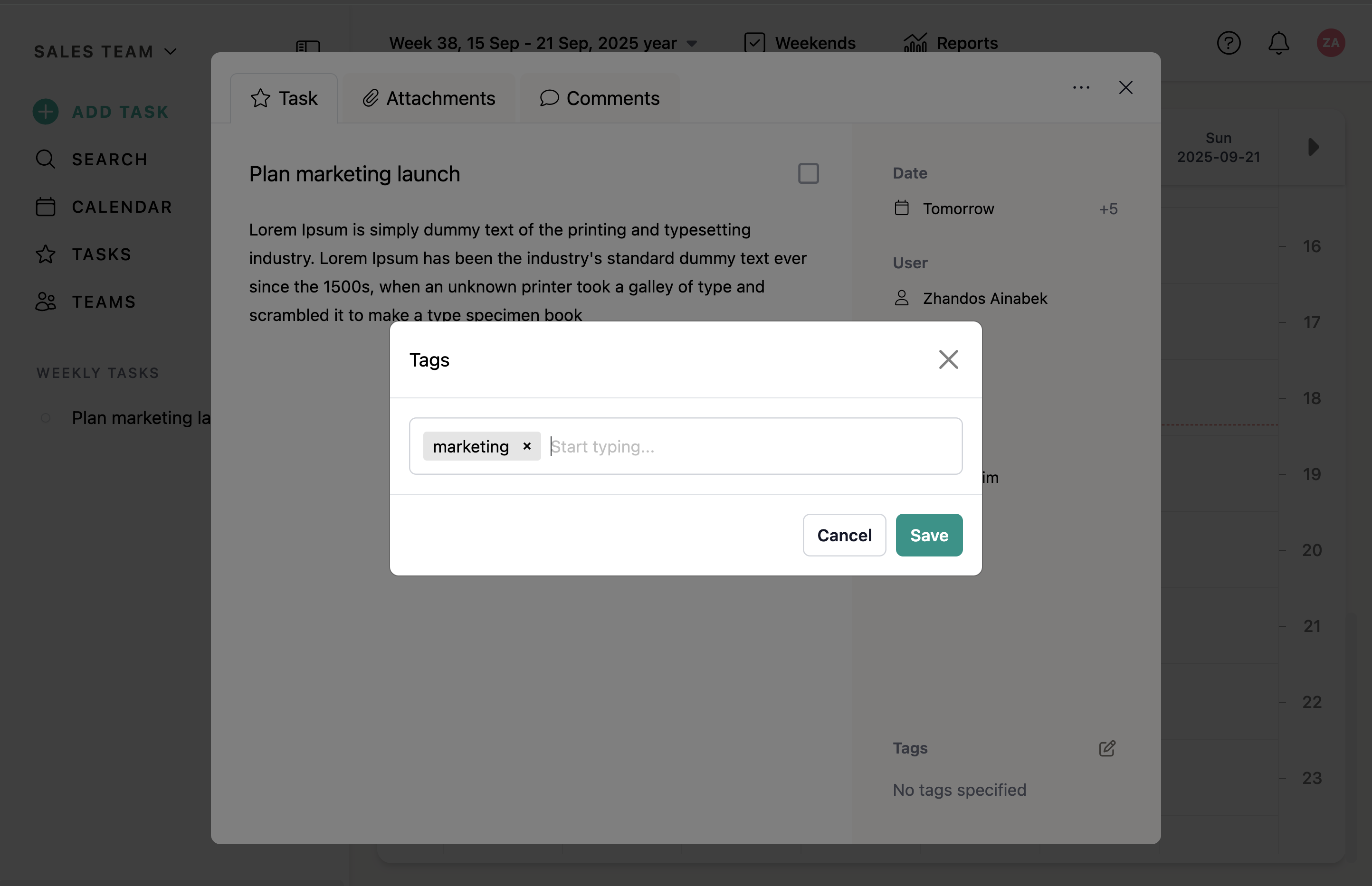Screen dimensions: 1372x886
Task: Remove the marketing tag chip
Action: click(526, 446)
